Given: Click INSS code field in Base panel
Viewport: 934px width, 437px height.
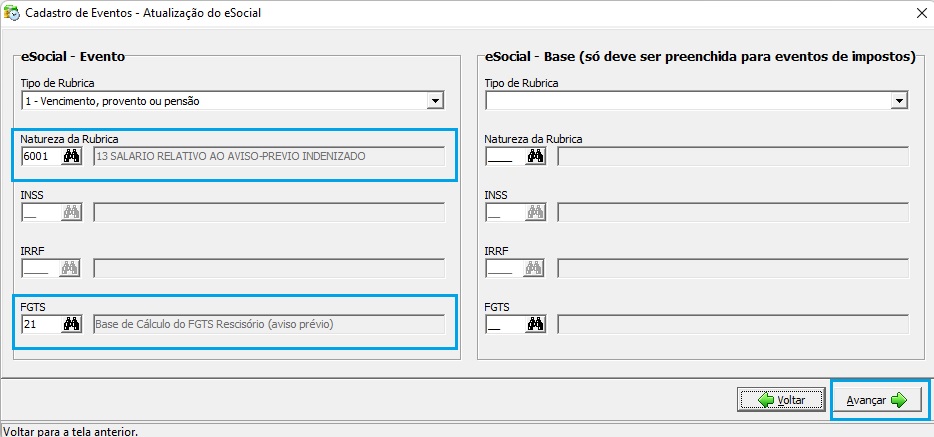Looking at the screenshot, I should tap(505, 213).
